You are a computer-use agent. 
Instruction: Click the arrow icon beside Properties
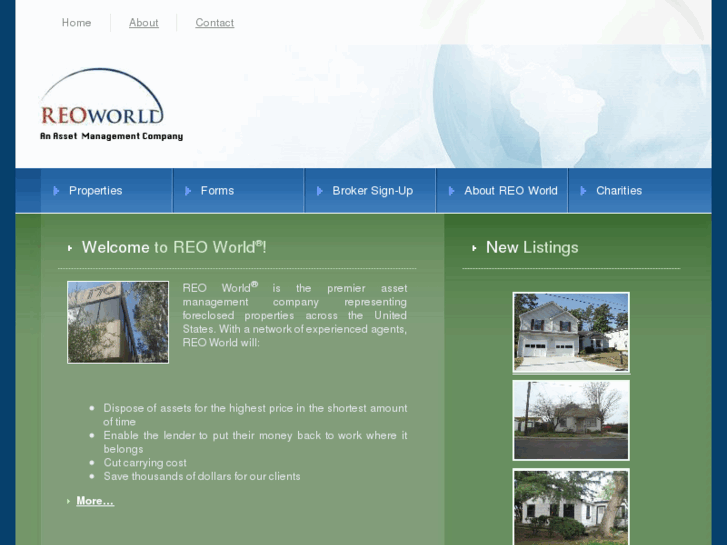point(56,191)
